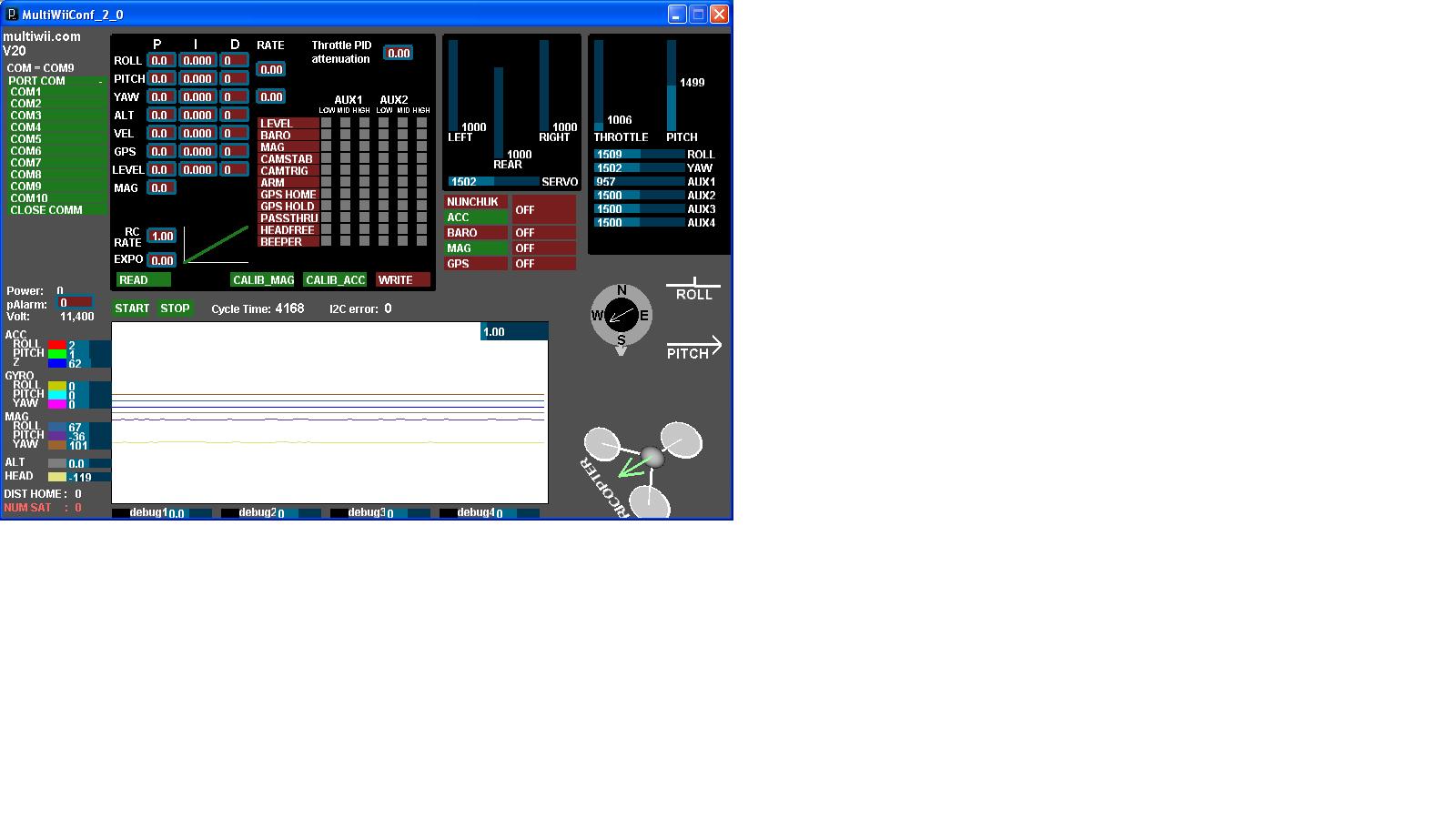Select COM3 from the port list
1456x819 pixels.
(27, 115)
